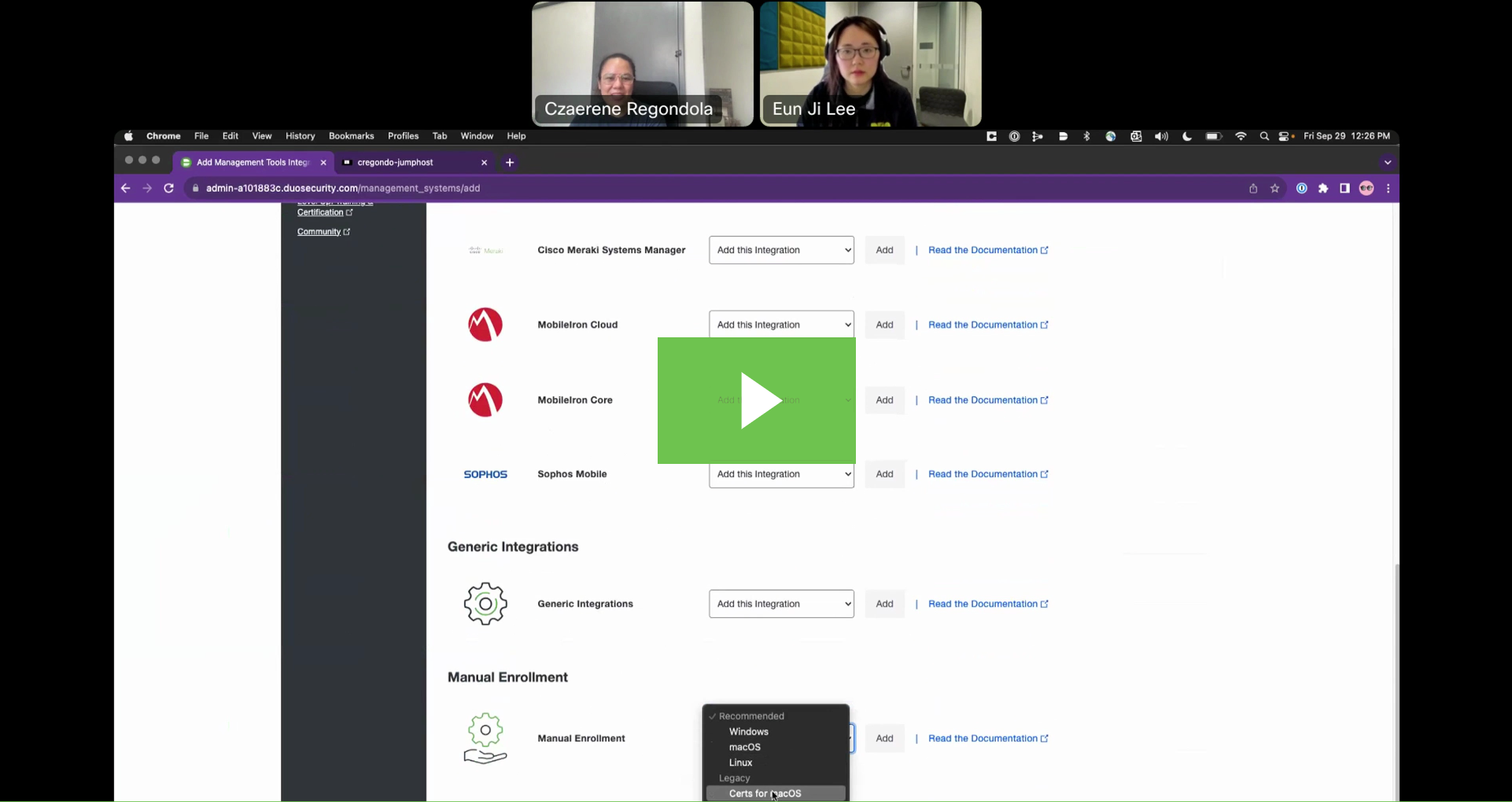Click the browser back arrow

coord(126,188)
